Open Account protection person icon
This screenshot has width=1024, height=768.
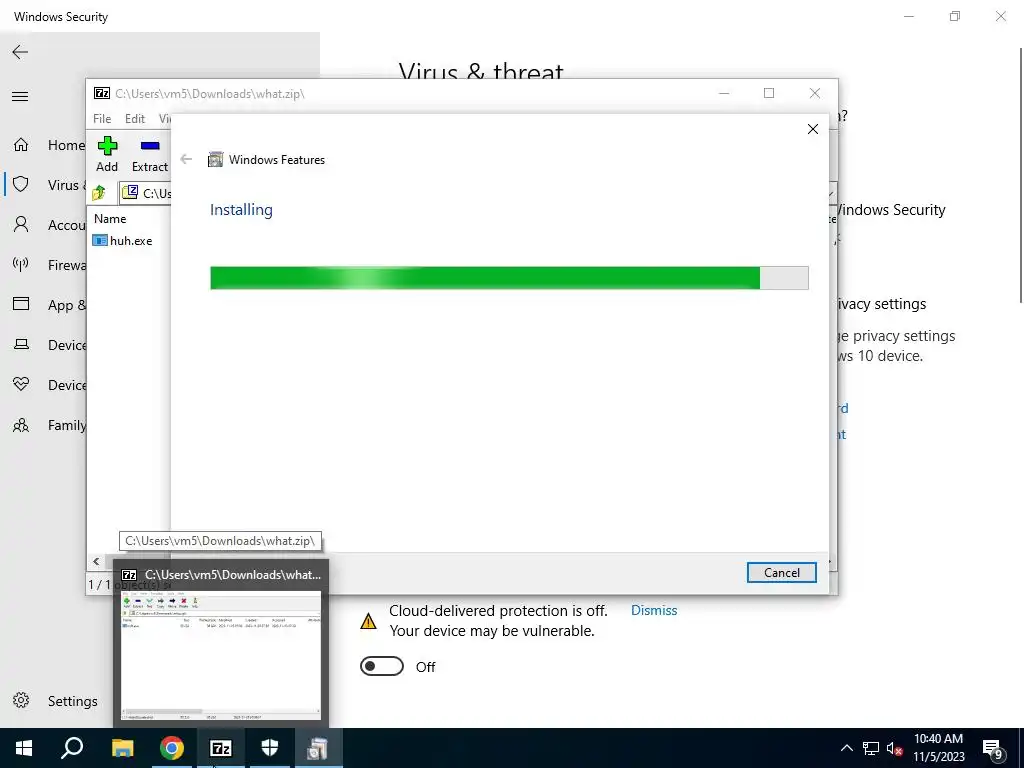coord(21,225)
